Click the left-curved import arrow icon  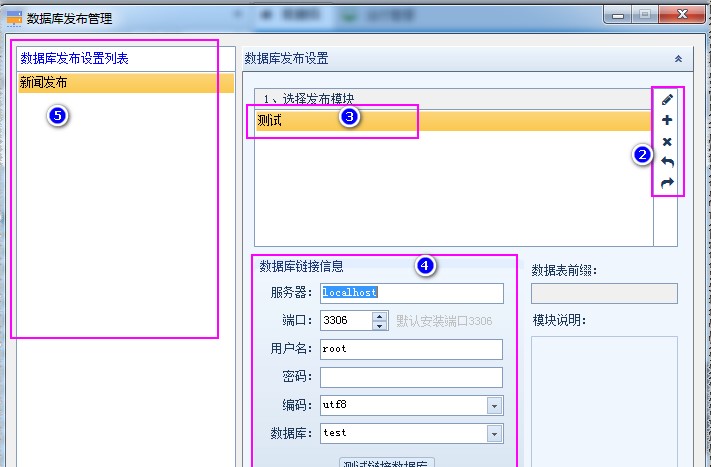pyautogui.click(x=667, y=162)
